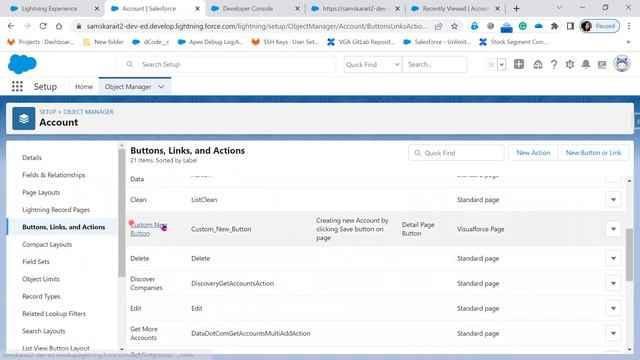This screenshot has width=640, height=360.
Task: Open Lightning Record Pages in sidebar
Action: pos(56,209)
